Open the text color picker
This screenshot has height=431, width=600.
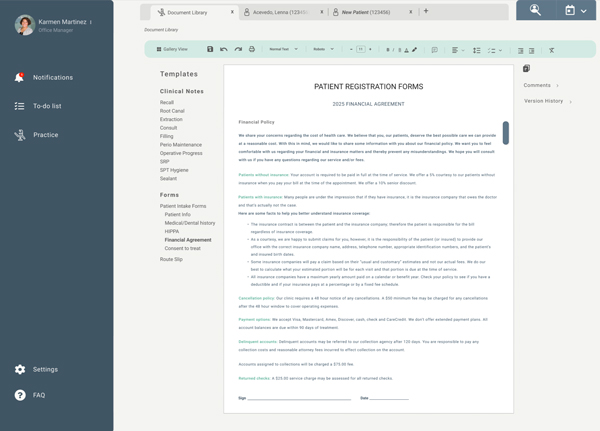click(x=406, y=50)
